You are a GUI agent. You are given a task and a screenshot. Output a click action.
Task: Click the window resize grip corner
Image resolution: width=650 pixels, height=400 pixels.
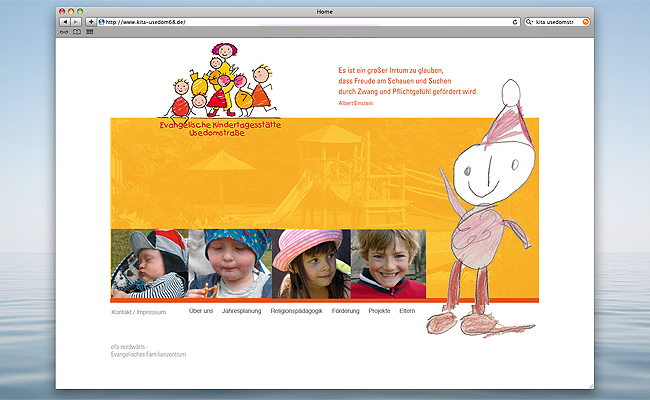[x=591, y=386]
